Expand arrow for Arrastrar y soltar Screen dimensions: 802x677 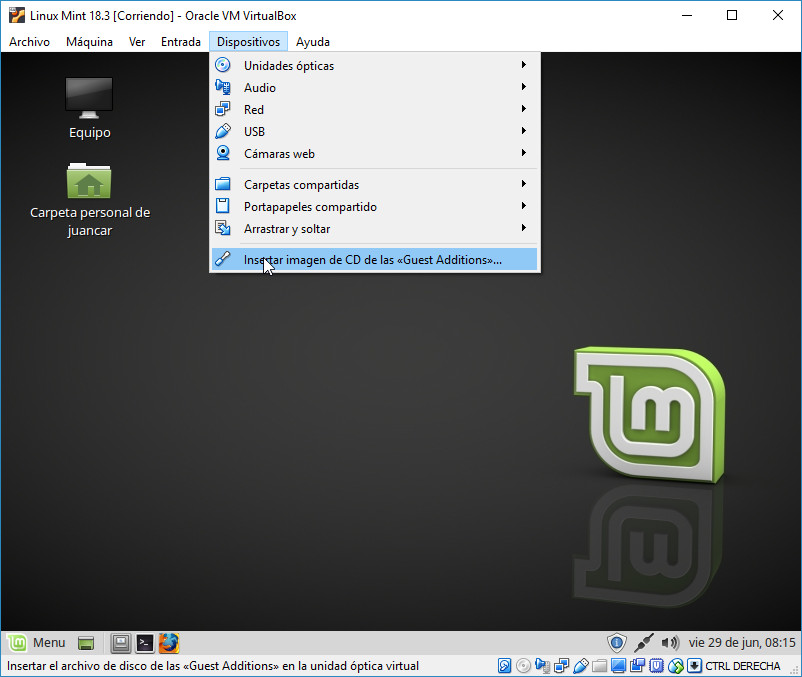tap(524, 228)
